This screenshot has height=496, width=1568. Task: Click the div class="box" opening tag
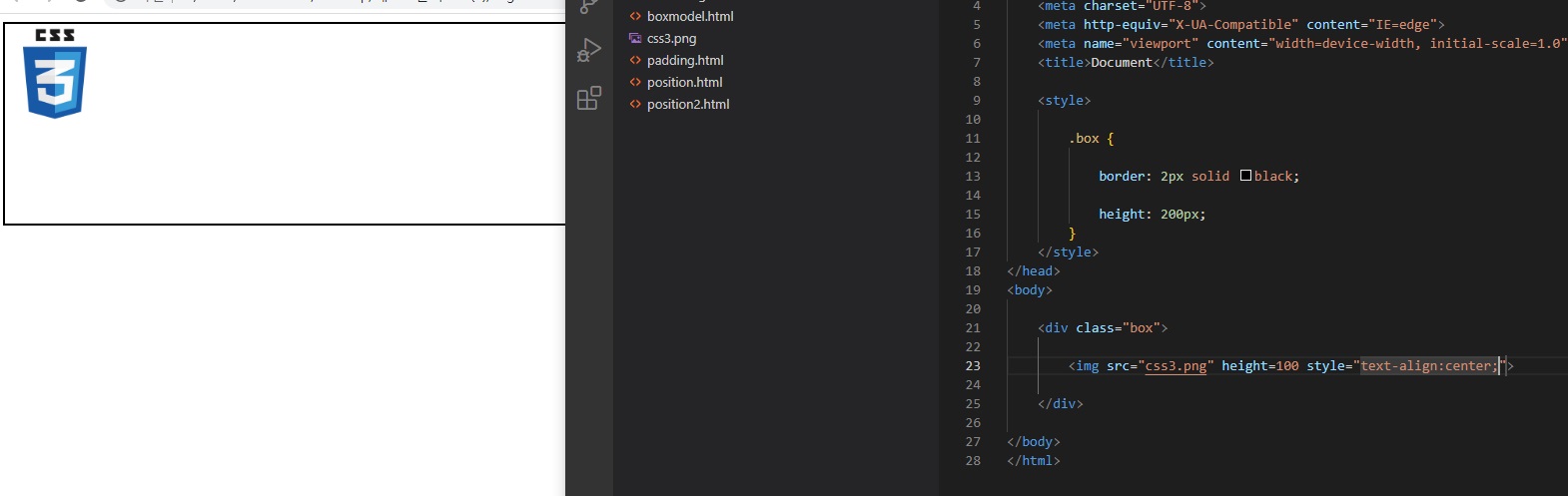point(1103,328)
